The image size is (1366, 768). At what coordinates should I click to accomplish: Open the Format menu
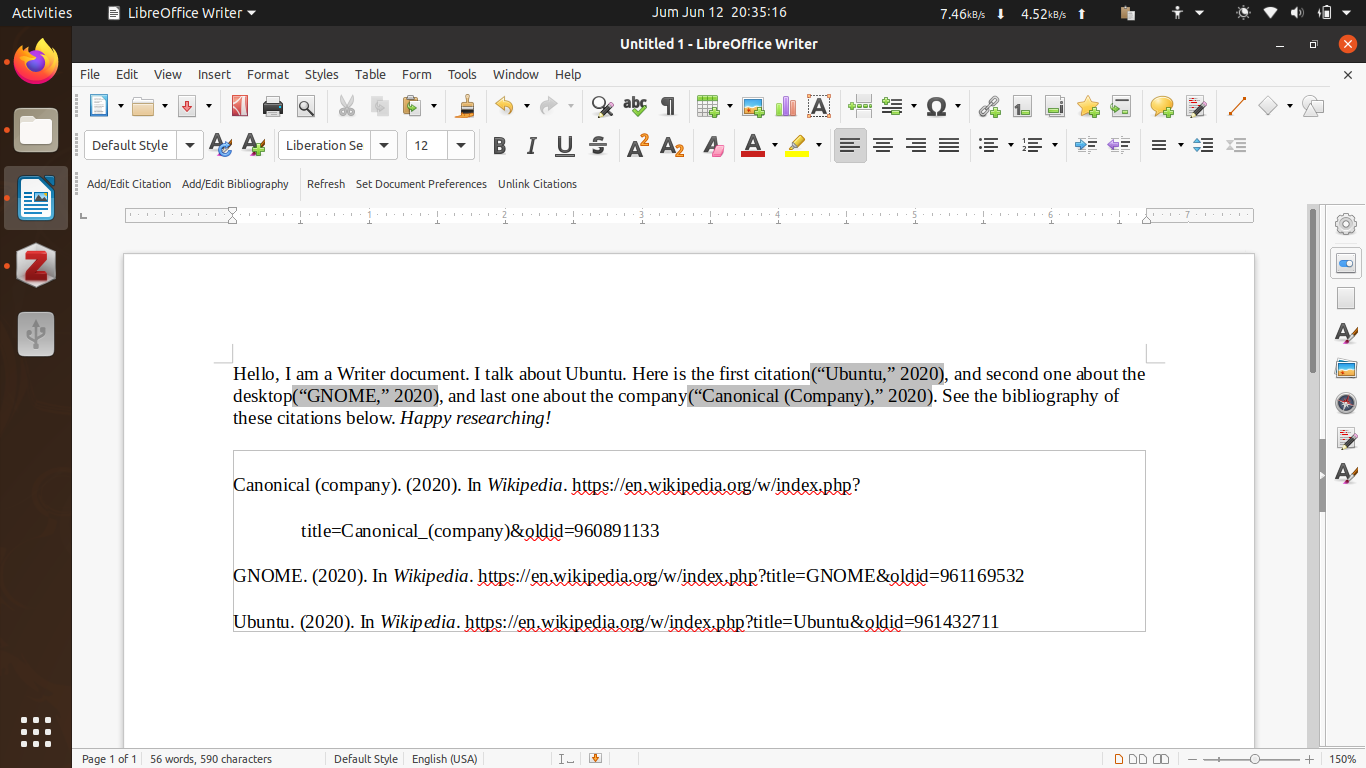268,74
